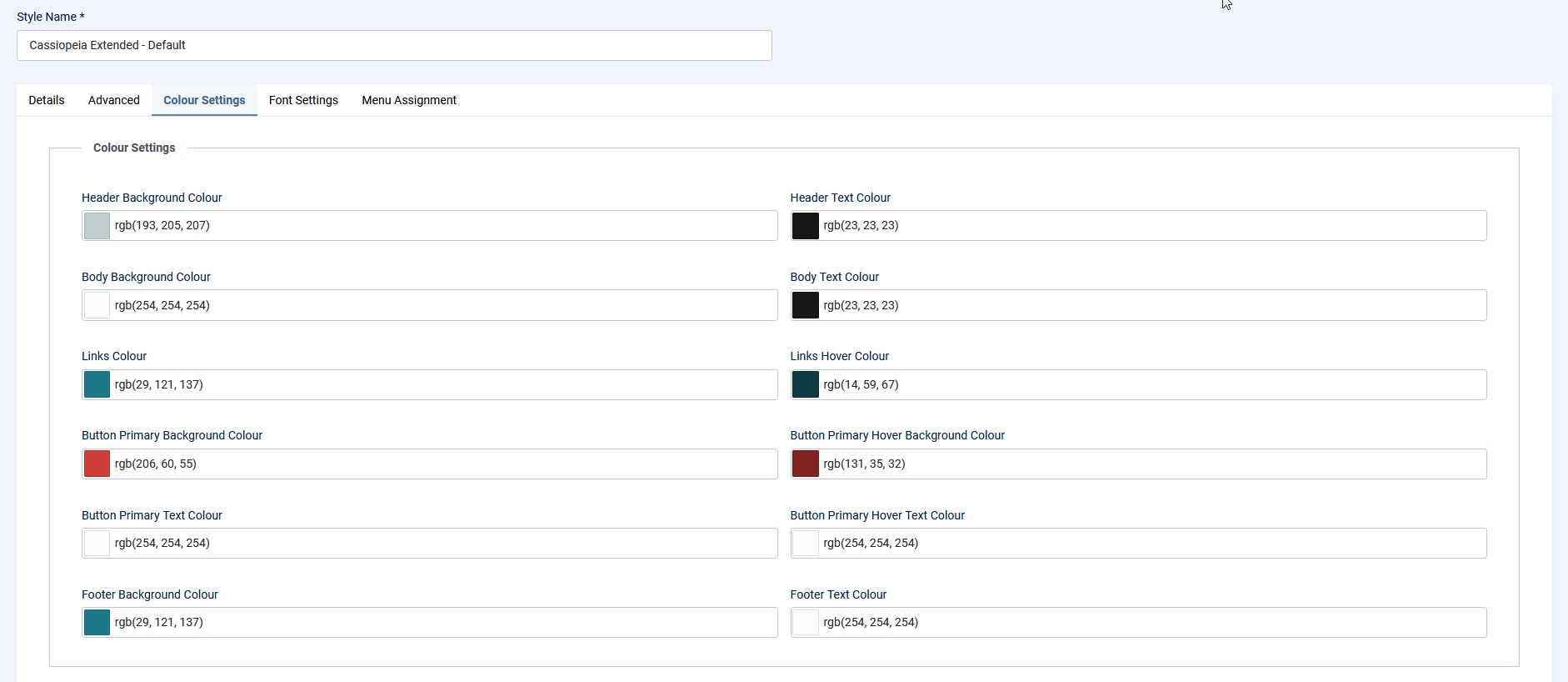Screen dimensions: 1568x682
Task: Open Button Primary Background red swatch
Action: click(97, 464)
